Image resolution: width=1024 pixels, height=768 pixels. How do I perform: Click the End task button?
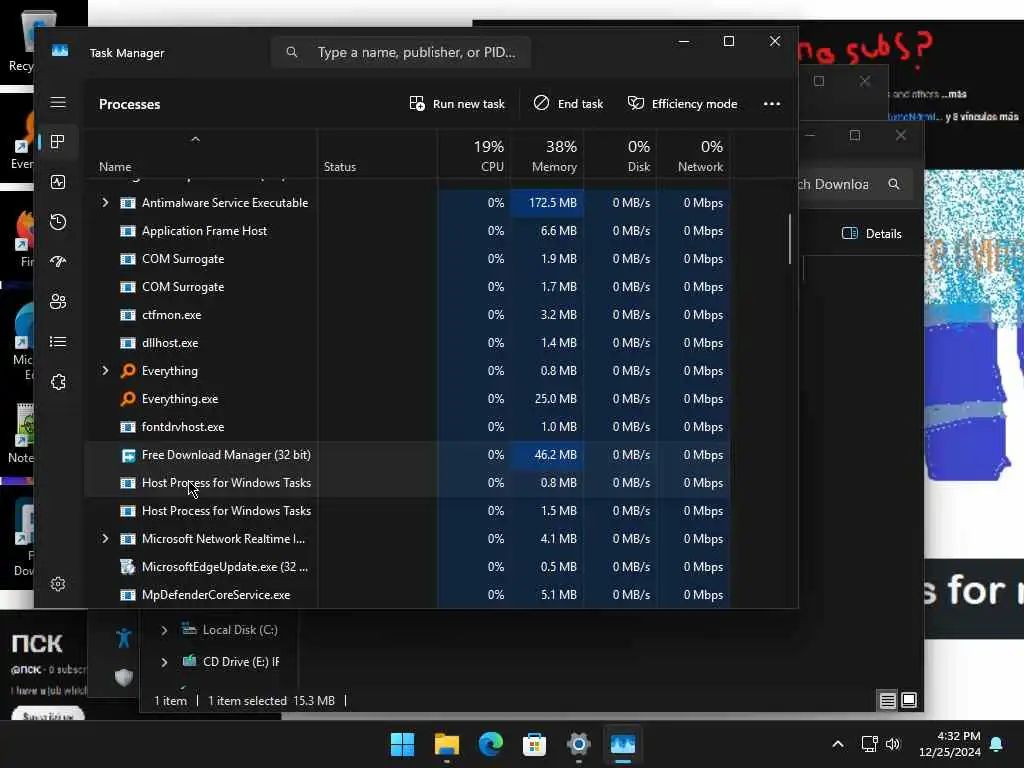(x=568, y=104)
